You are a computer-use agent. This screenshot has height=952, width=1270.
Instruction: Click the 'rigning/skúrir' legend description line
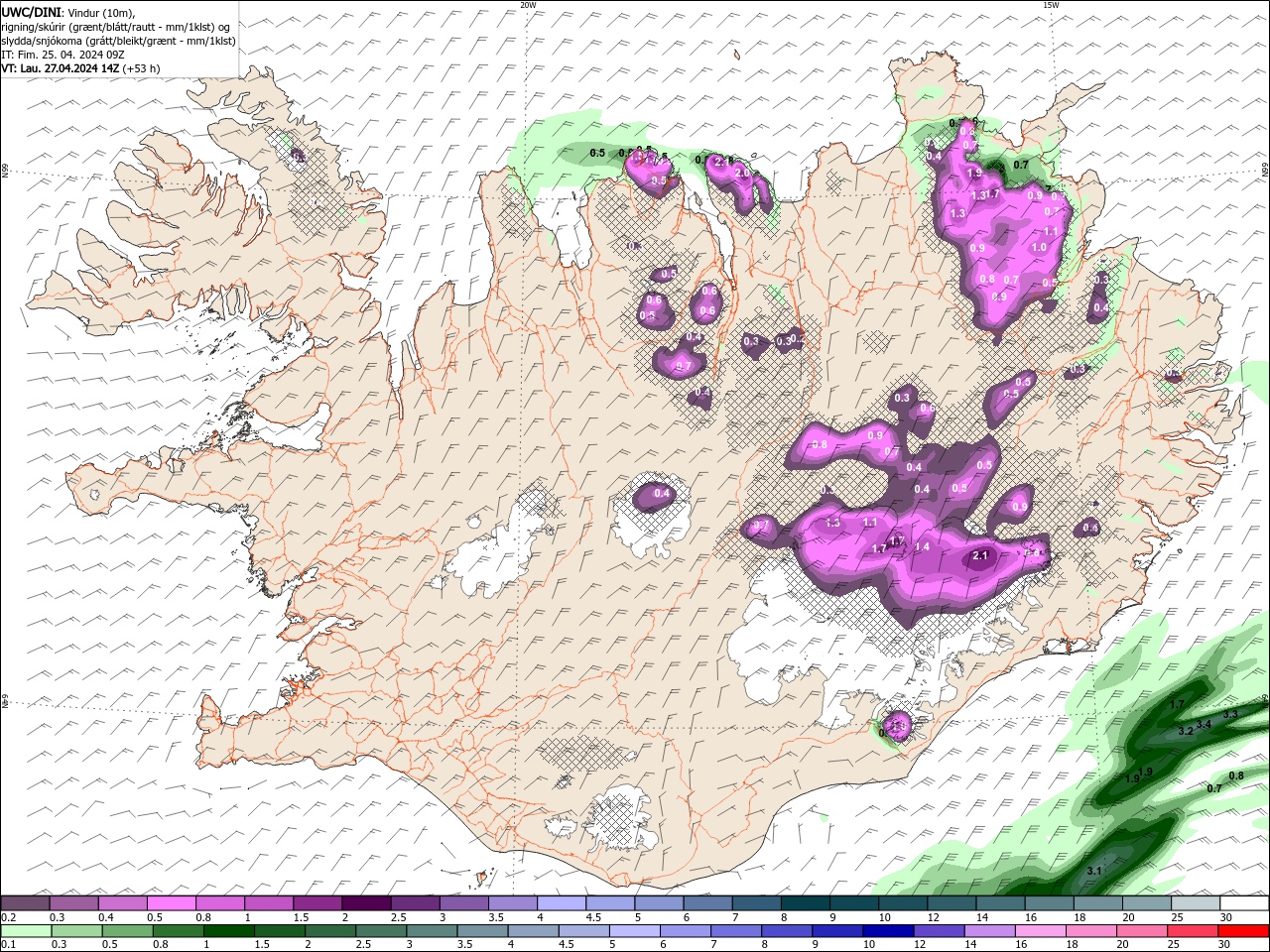tap(117, 27)
